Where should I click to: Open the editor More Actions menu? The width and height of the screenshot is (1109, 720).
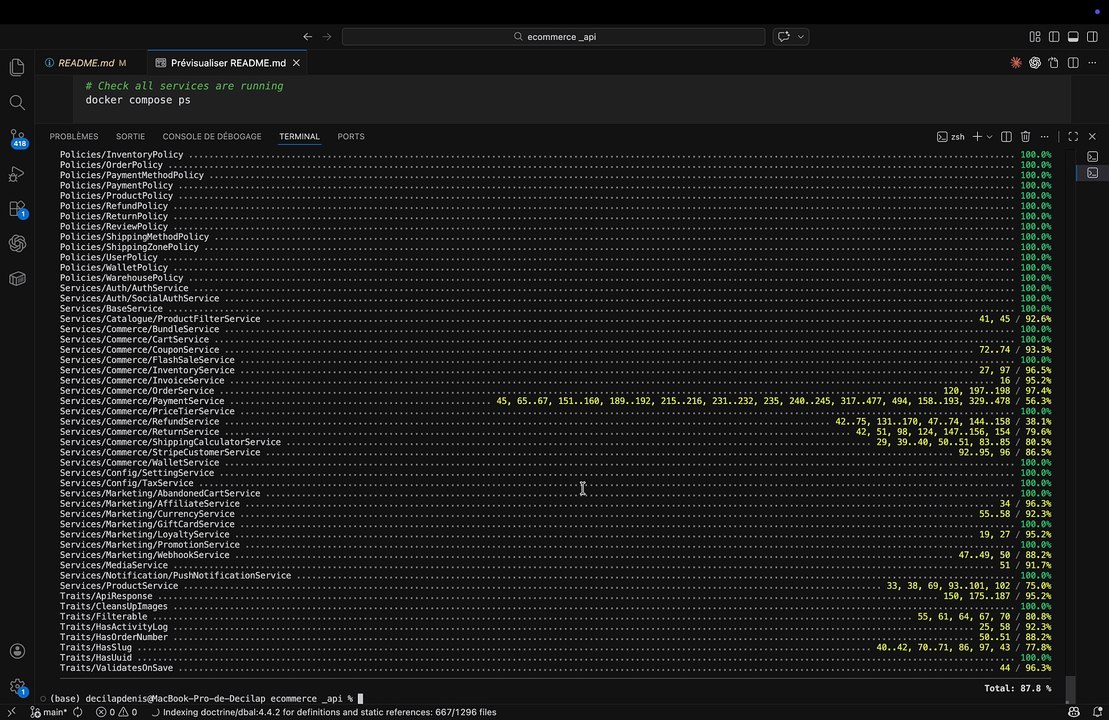tap(1092, 63)
